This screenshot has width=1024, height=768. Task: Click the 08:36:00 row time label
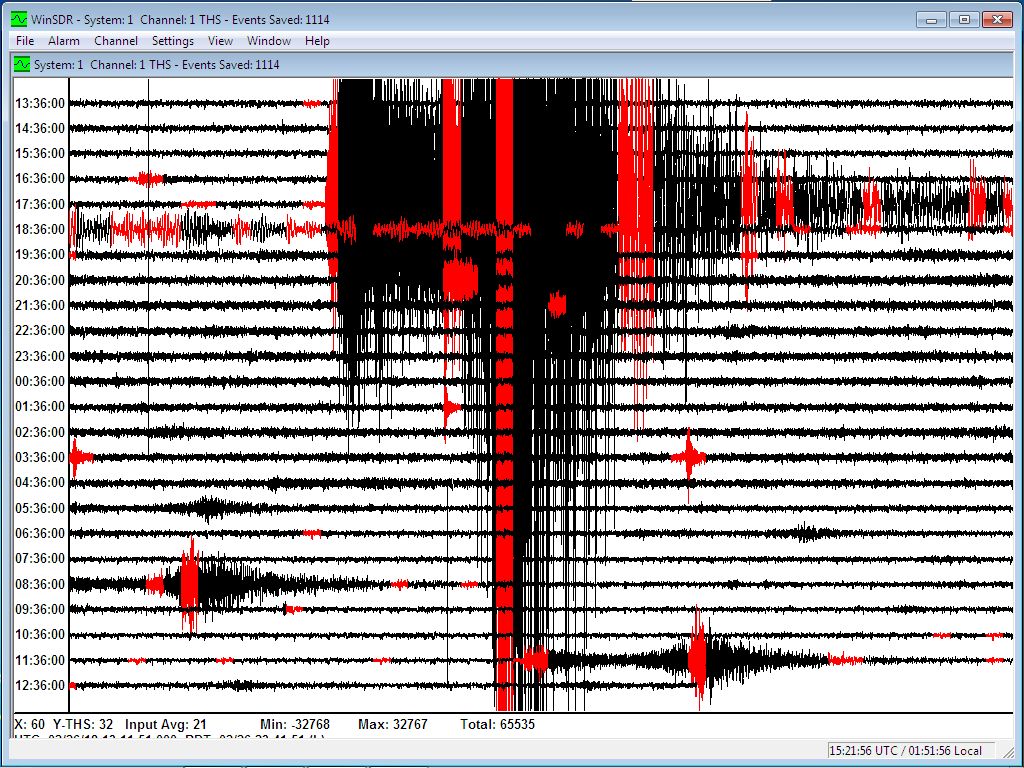40,584
